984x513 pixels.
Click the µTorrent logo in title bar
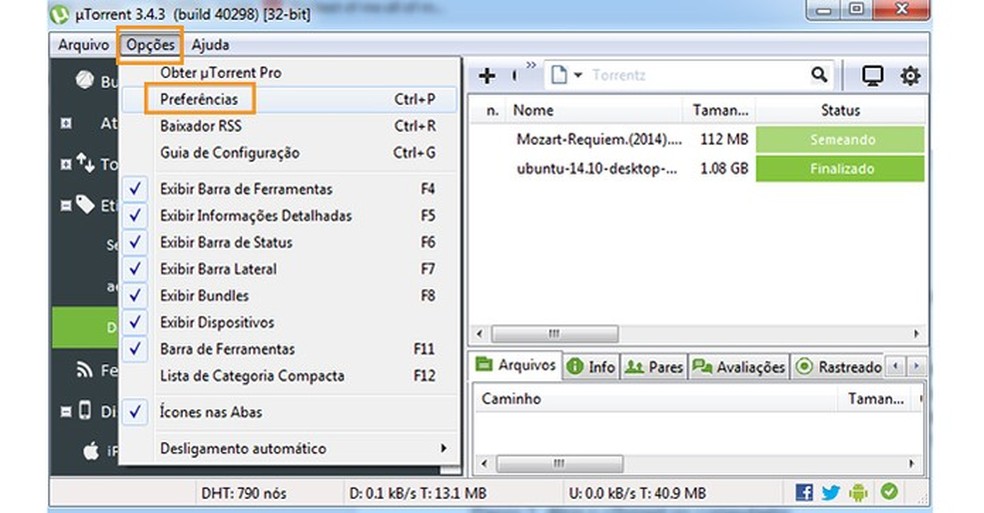click(60, 14)
